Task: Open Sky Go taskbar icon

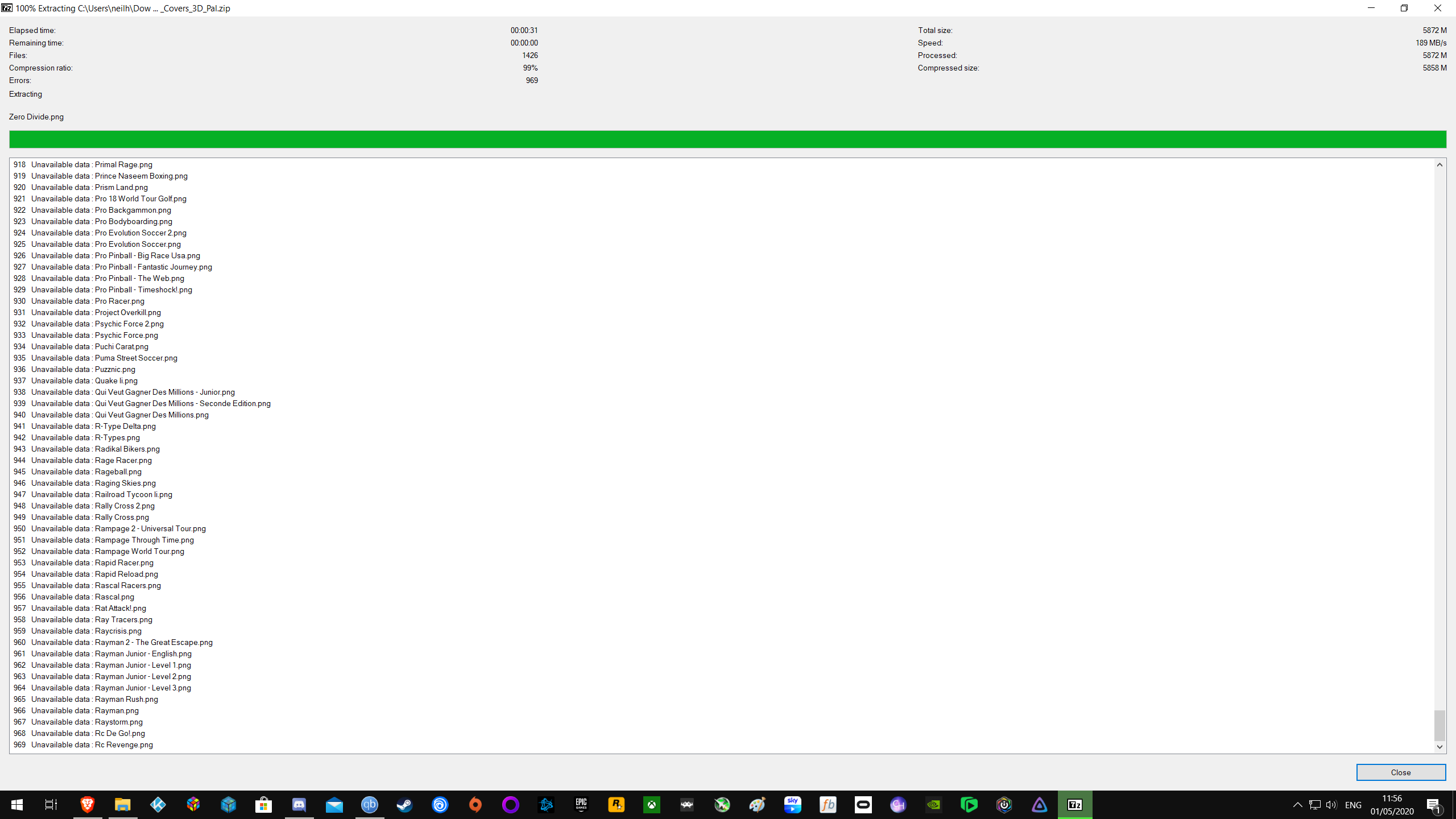Action: pos(793,805)
